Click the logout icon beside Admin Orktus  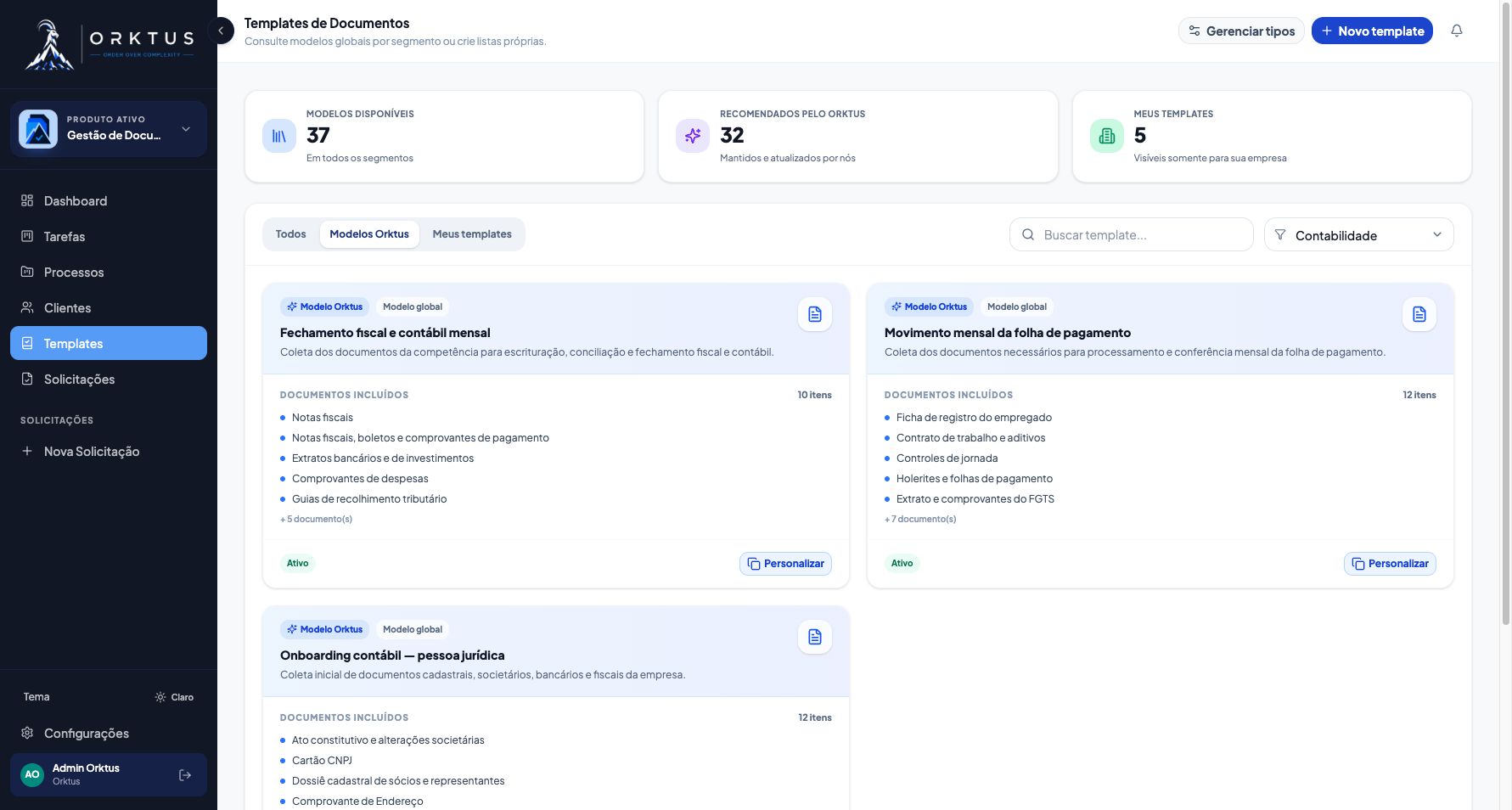click(185, 775)
